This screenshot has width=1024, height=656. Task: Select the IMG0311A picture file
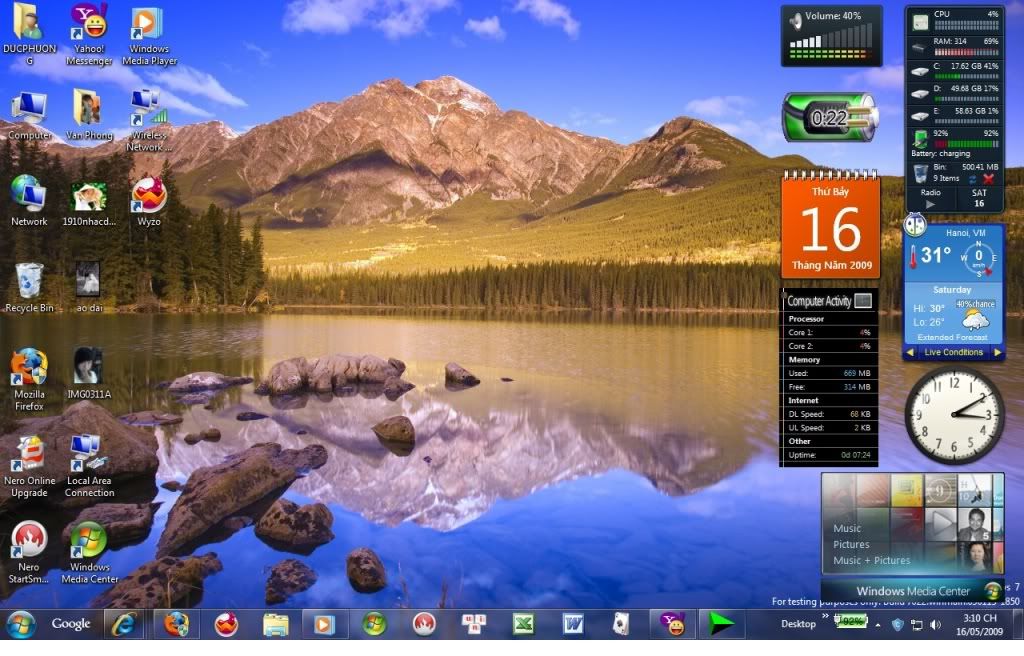point(89,374)
